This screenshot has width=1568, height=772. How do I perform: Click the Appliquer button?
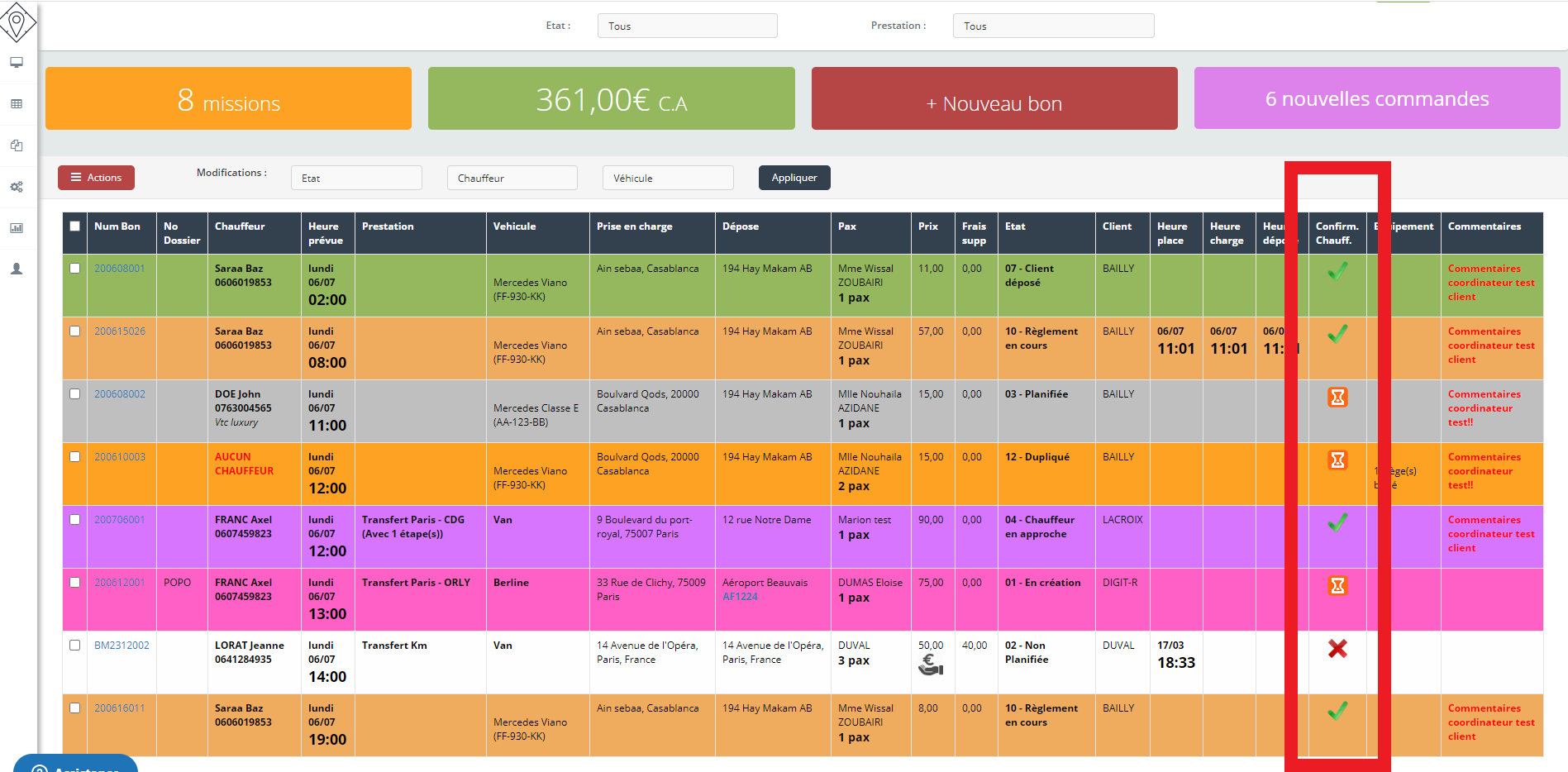tap(794, 178)
